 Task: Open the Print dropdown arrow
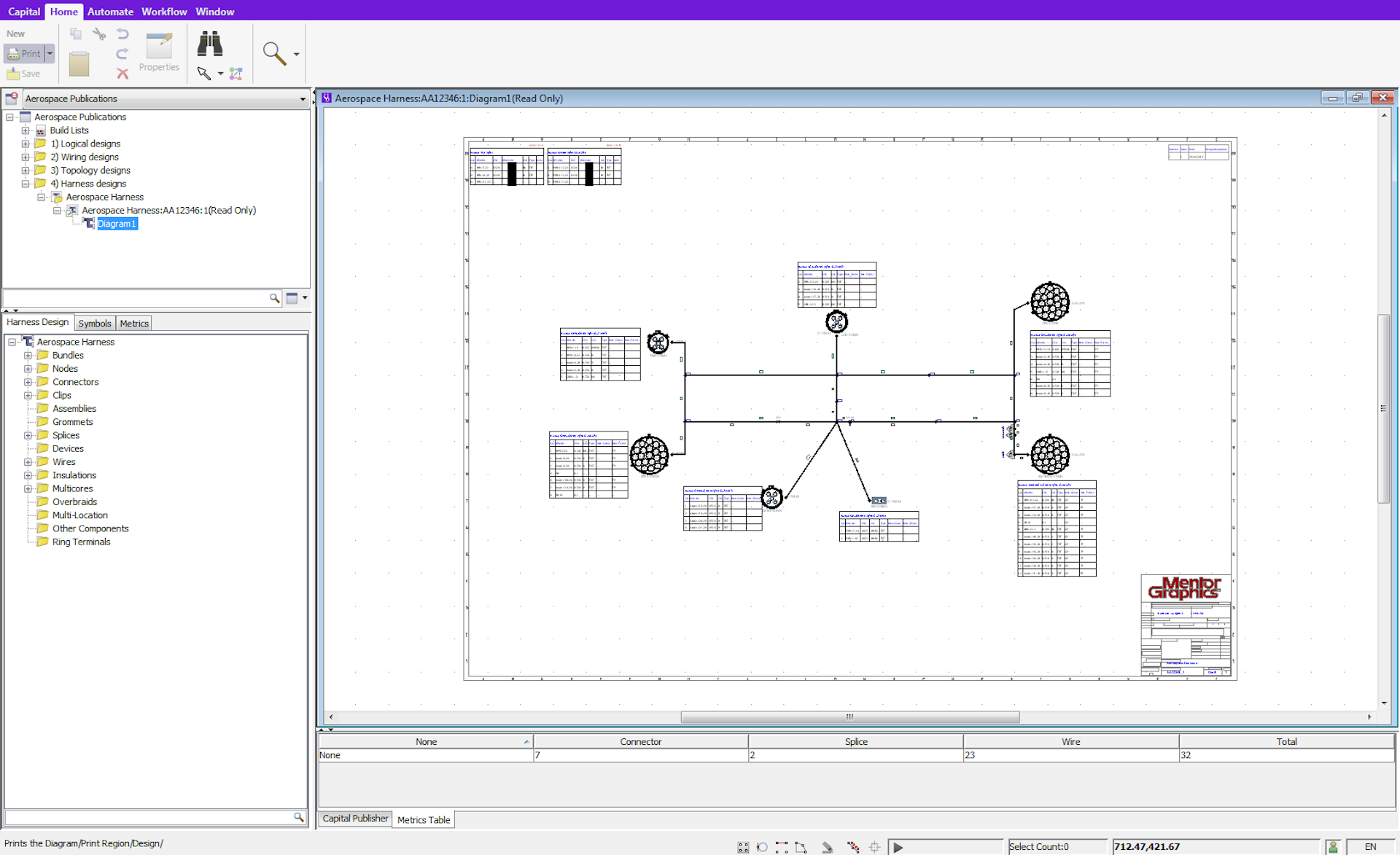(x=50, y=53)
